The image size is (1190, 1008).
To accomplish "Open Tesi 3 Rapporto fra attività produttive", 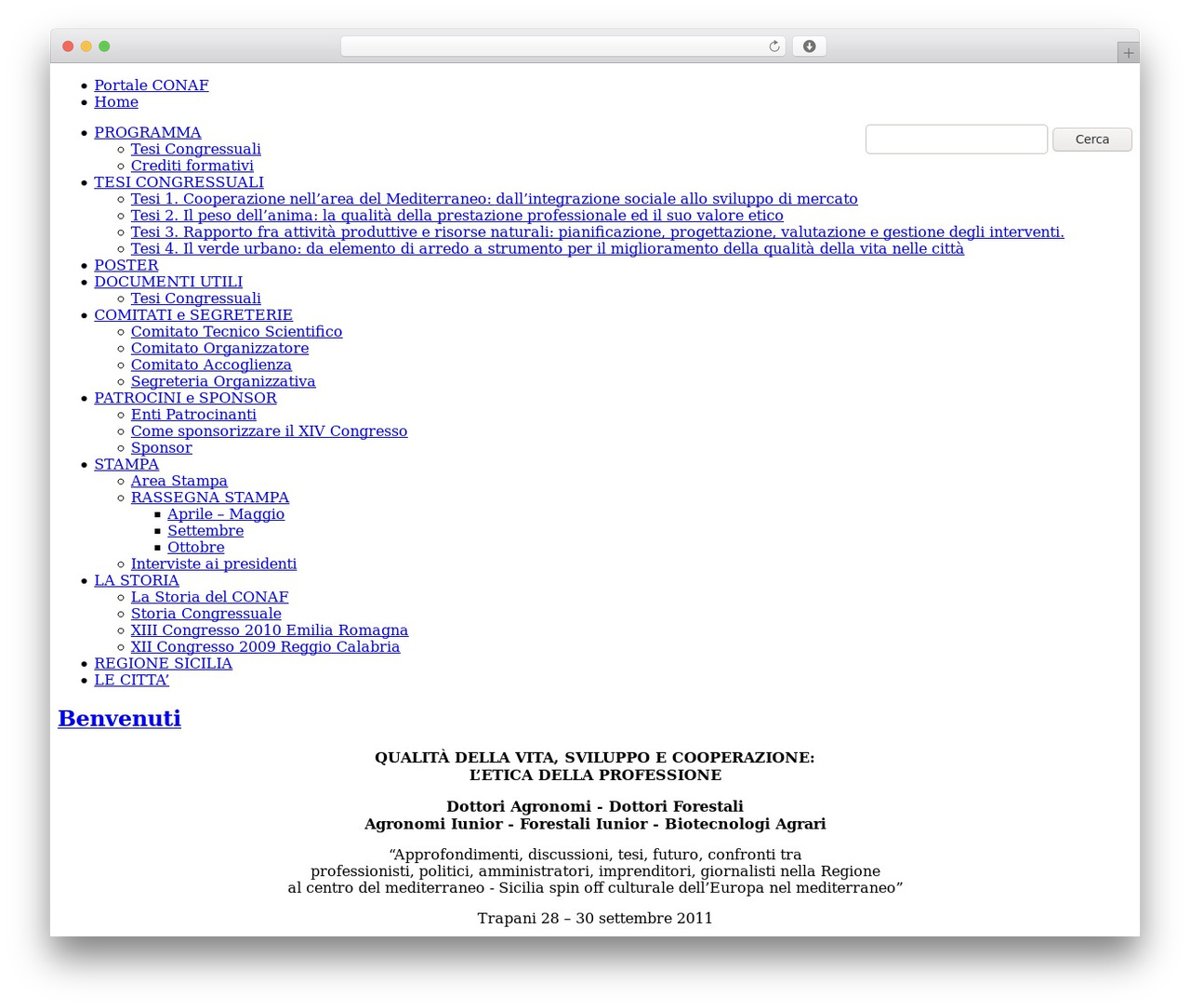I will [598, 232].
